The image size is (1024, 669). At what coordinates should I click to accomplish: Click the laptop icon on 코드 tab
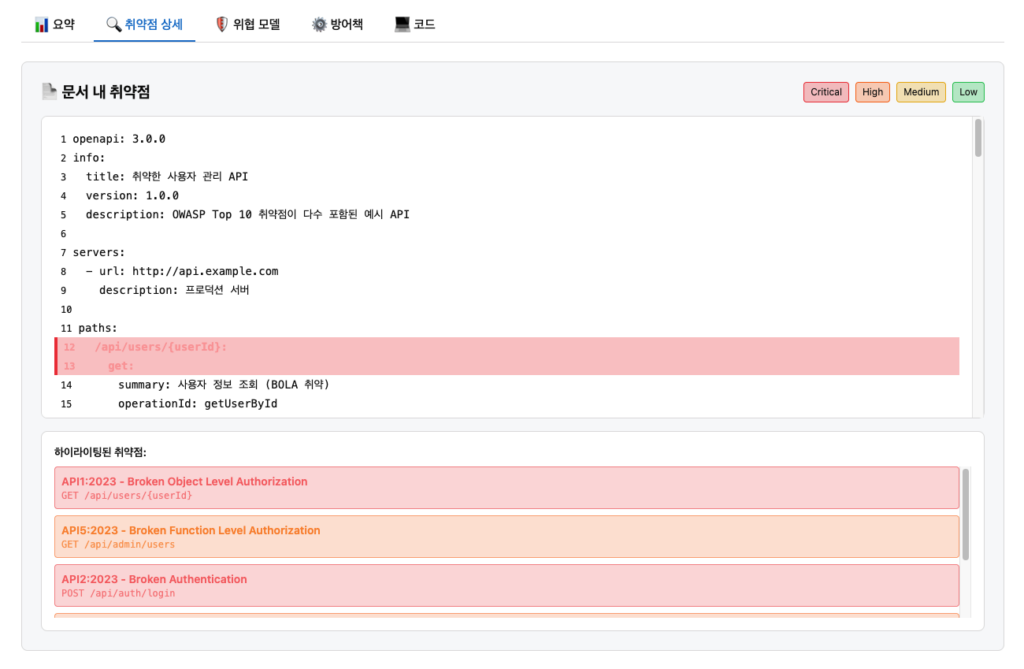click(x=402, y=24)
